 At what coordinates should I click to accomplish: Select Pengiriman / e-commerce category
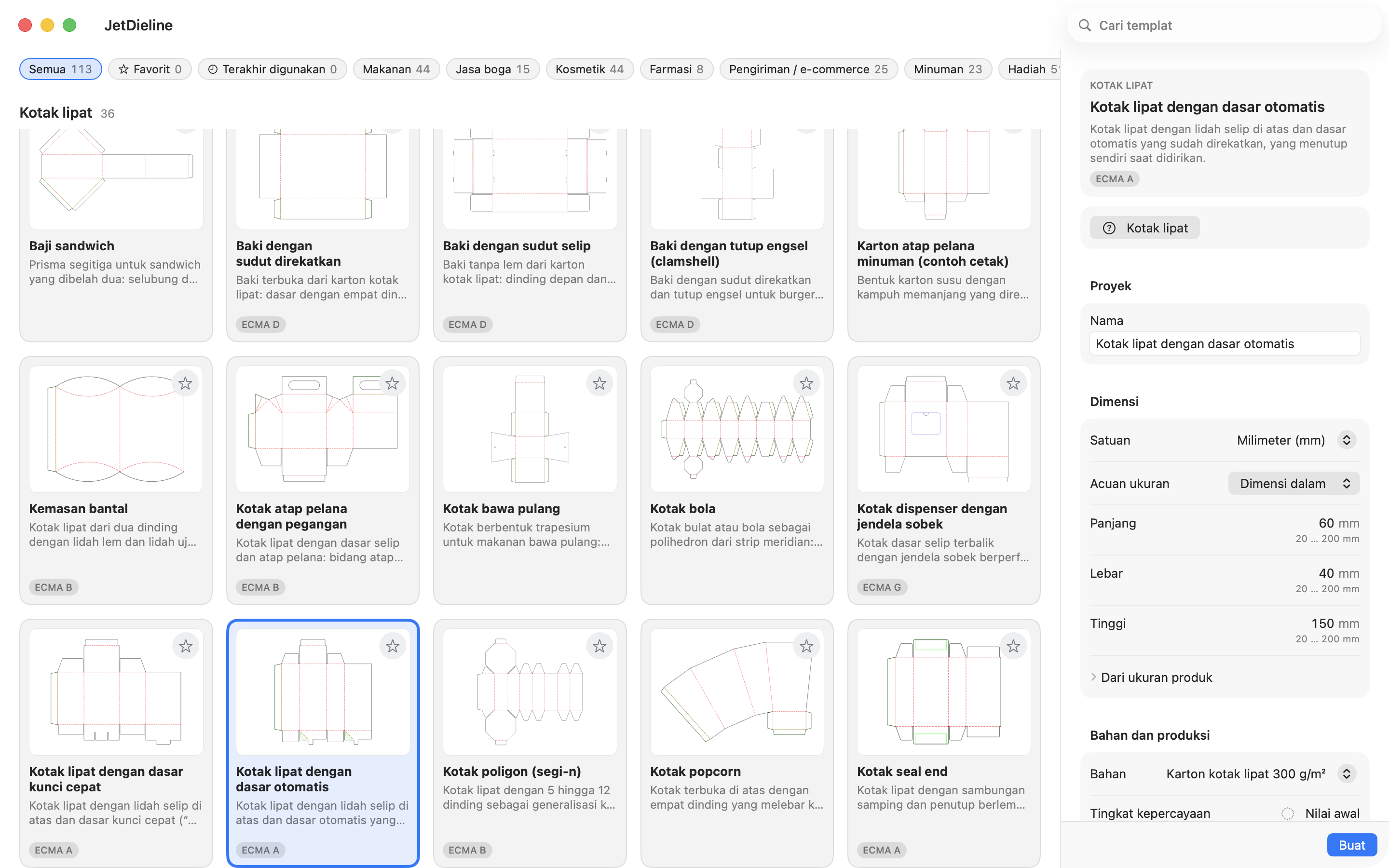808,69
